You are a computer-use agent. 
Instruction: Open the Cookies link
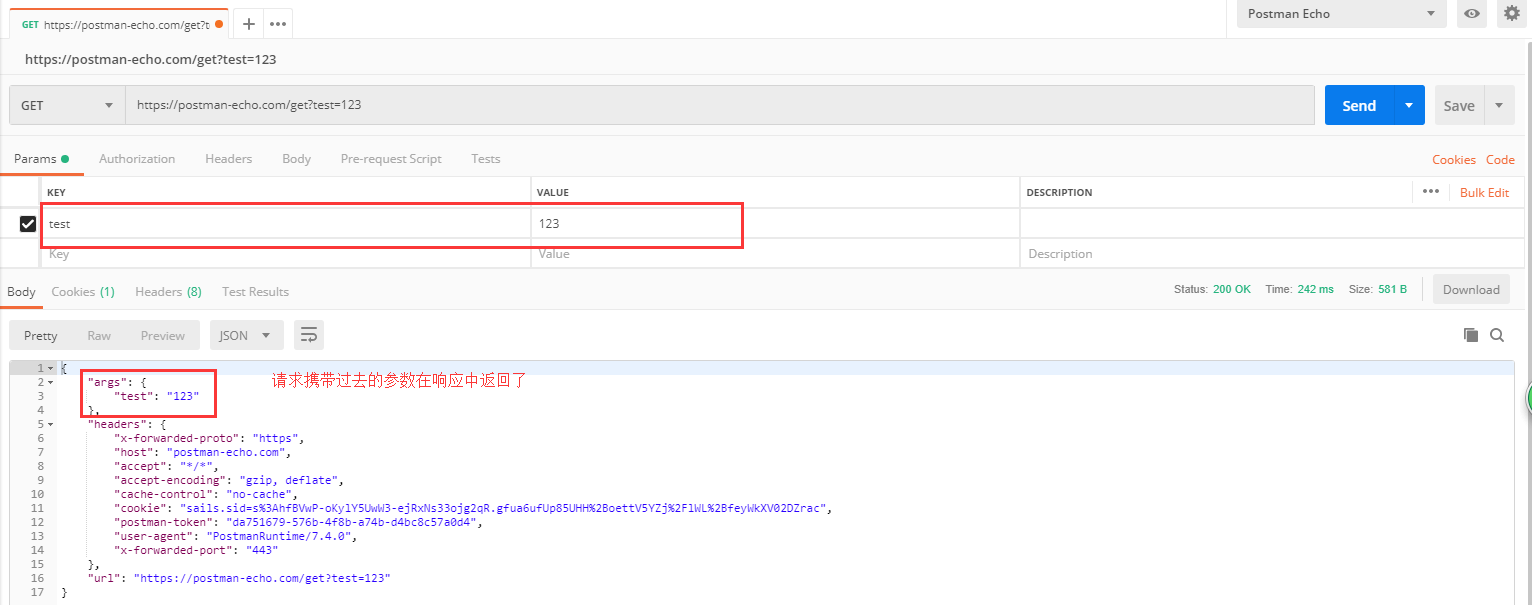click(1453, 159)
